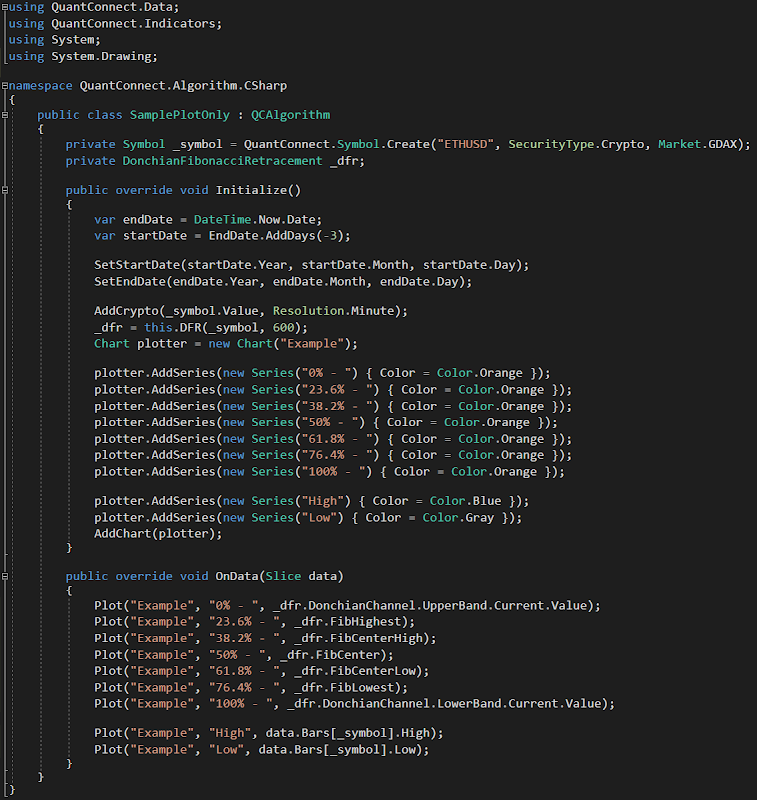Click _dfr.FibCenterHigh in Plot call
This screenshot has width=757, height=800.
[x=358, y=638]
